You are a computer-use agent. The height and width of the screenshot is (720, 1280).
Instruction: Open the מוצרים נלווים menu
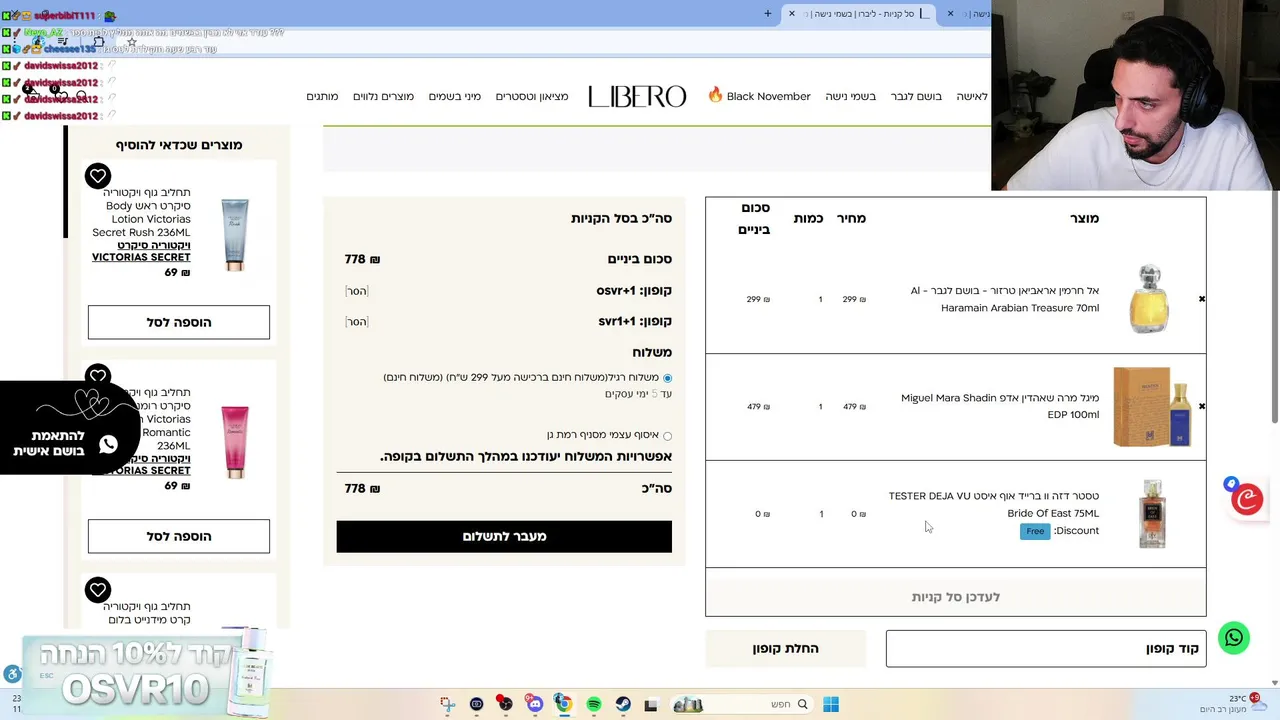(383, 96)
